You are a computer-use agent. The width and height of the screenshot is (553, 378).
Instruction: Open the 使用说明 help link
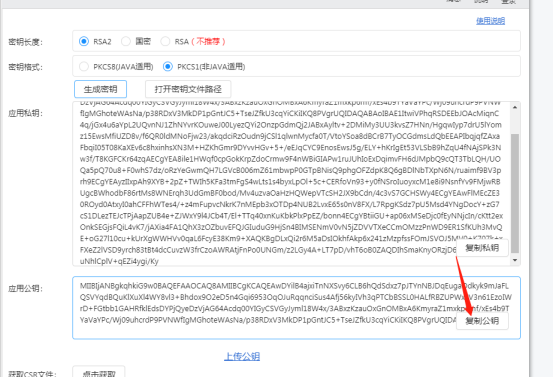pos(490,21)
